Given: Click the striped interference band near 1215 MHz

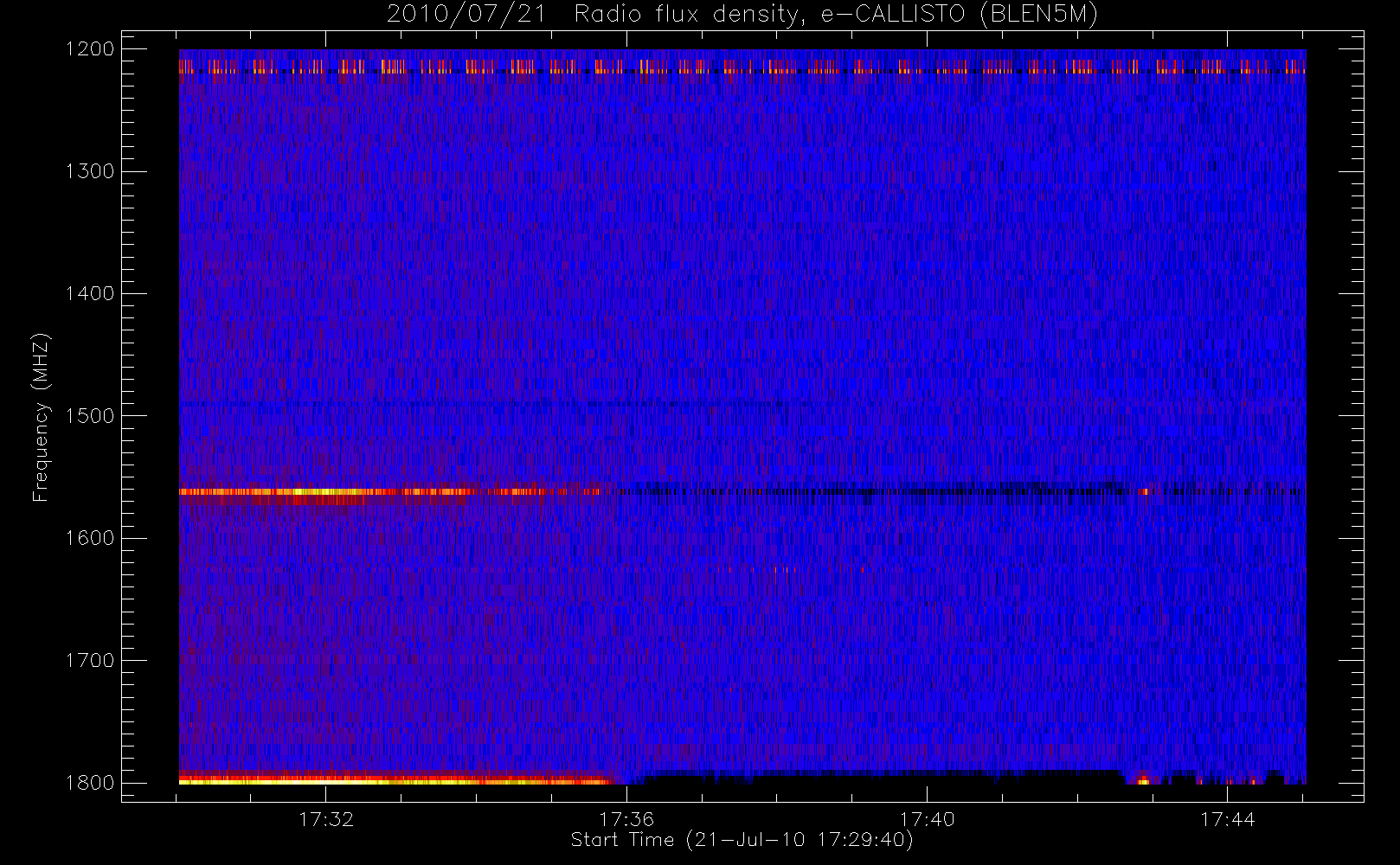Looking at the screenshot, I should tap(742, 66).
